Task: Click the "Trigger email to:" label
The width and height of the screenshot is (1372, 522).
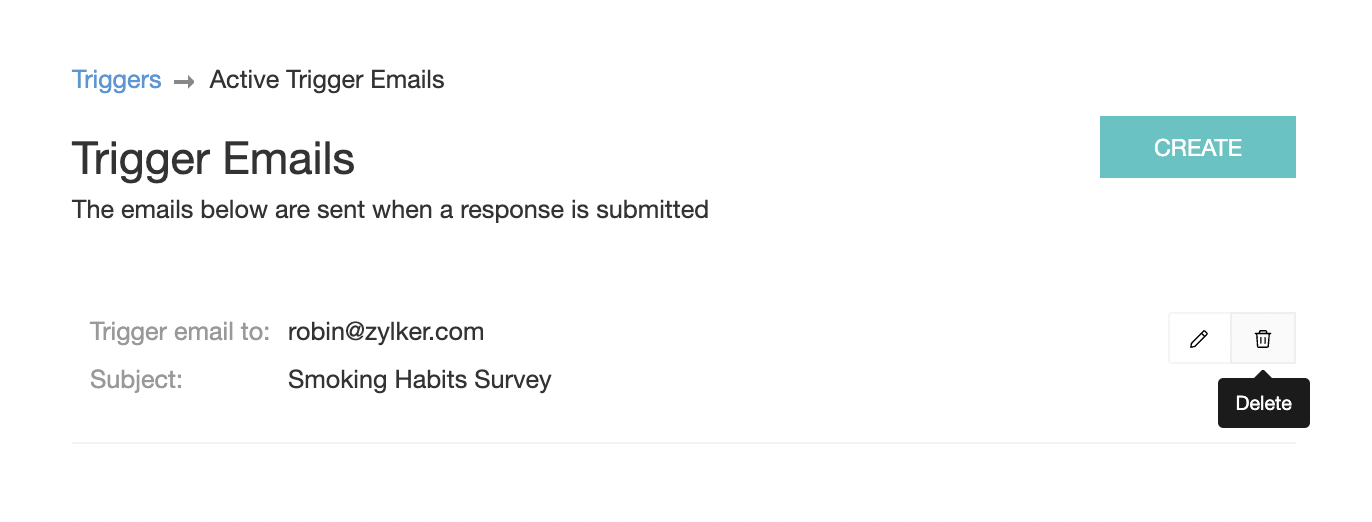Action: point(180,332)
